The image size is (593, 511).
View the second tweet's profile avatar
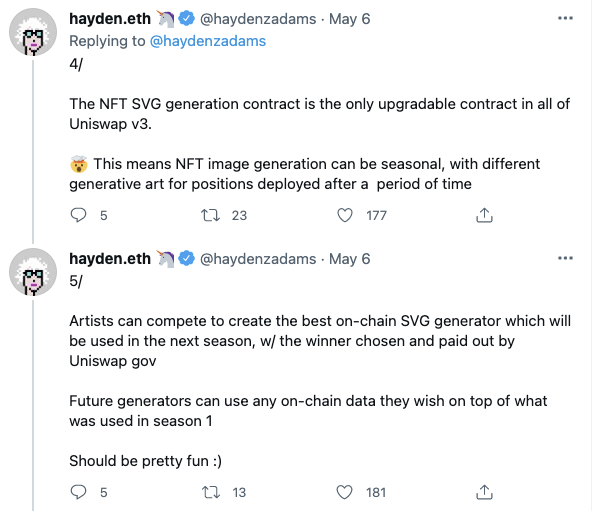[33, 272]
